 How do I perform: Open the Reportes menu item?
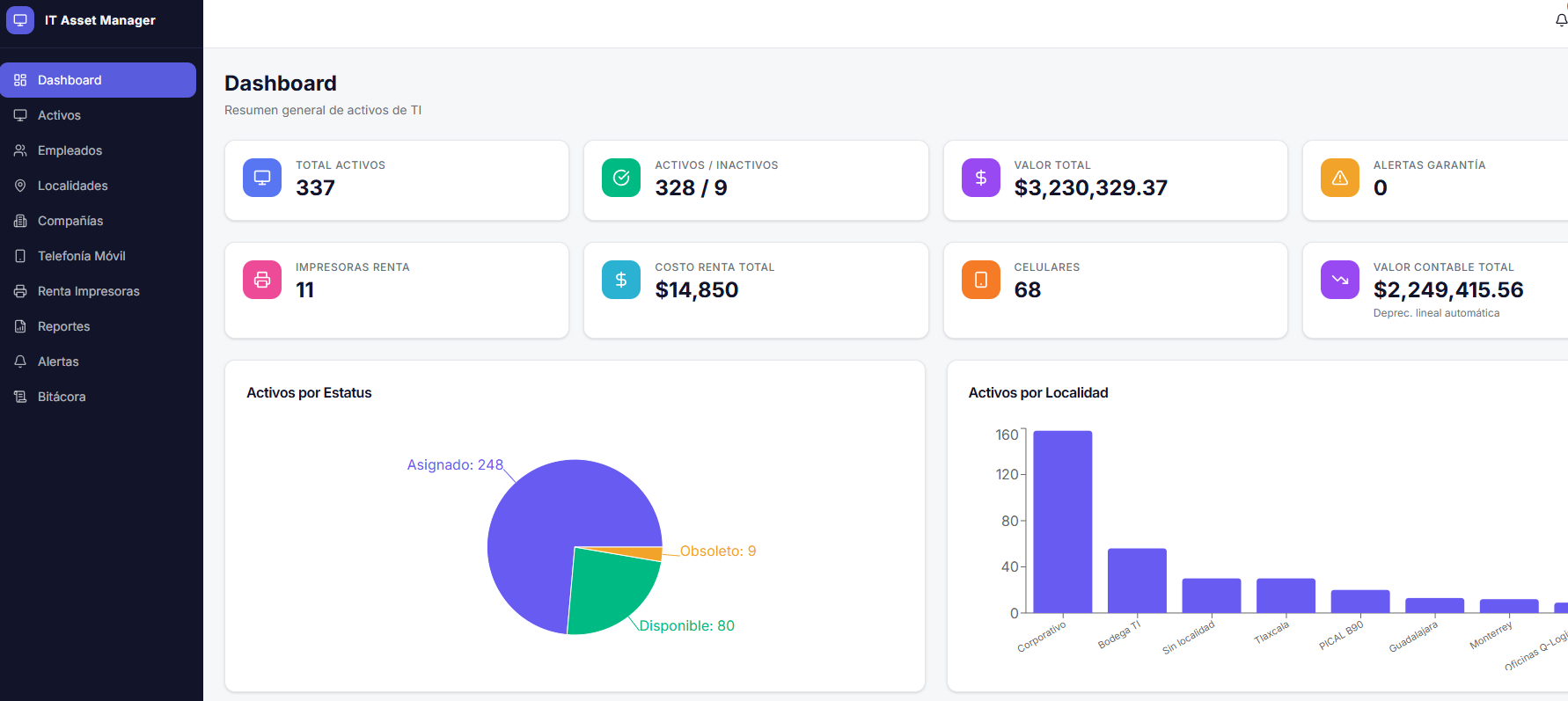pos(98,326)
